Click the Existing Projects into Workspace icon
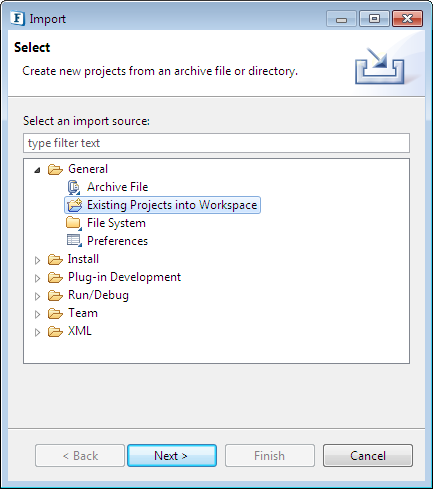This screenshot has height=489, width=433. (x=74, y=205)
